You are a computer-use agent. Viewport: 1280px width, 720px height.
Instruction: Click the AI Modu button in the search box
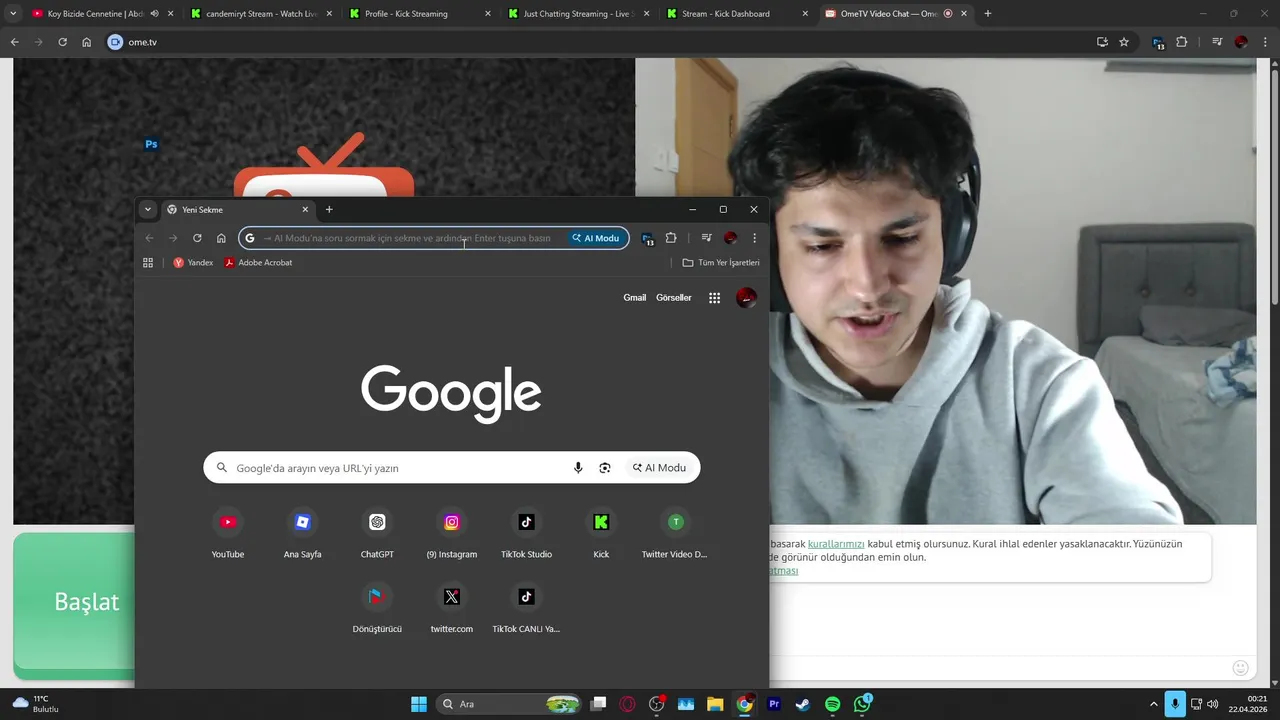pyautogui.click(x=660, y=468)
